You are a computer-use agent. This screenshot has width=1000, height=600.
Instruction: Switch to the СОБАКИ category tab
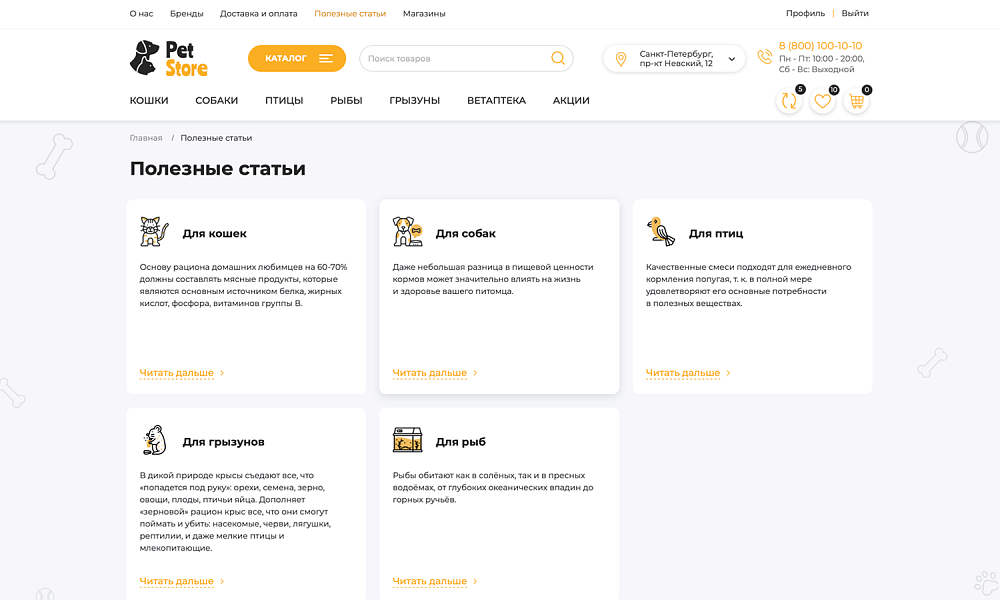click(216, 100)
